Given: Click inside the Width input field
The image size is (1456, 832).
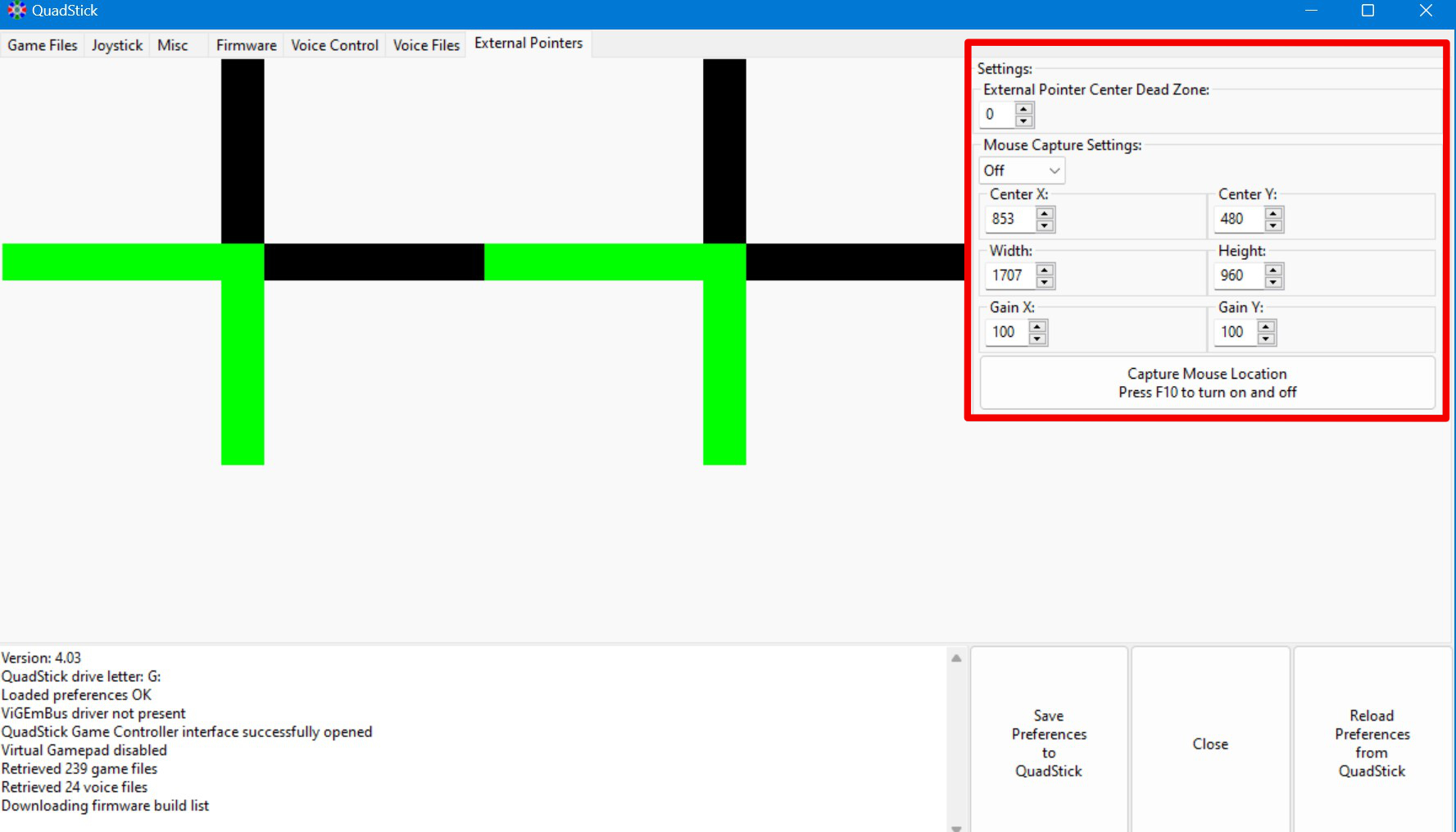Looking at the screenshot, I should point(1009,275).
